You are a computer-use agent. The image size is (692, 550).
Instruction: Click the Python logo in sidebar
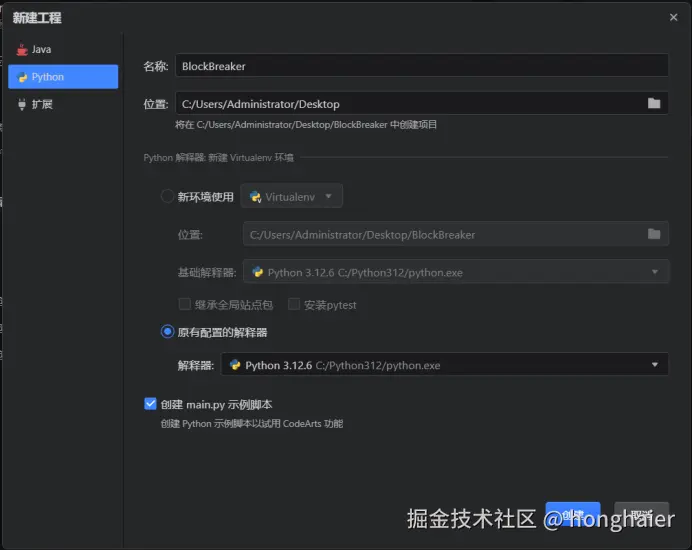[x=22, y=77]
